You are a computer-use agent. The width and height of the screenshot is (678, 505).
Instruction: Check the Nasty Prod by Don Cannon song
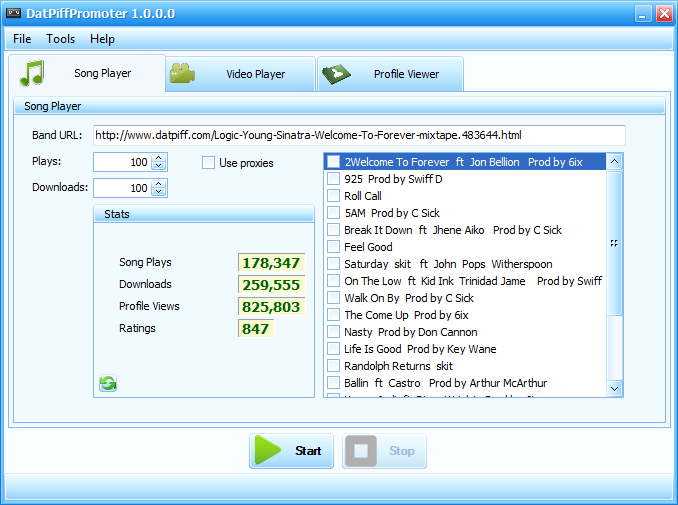tap(333, 332)
